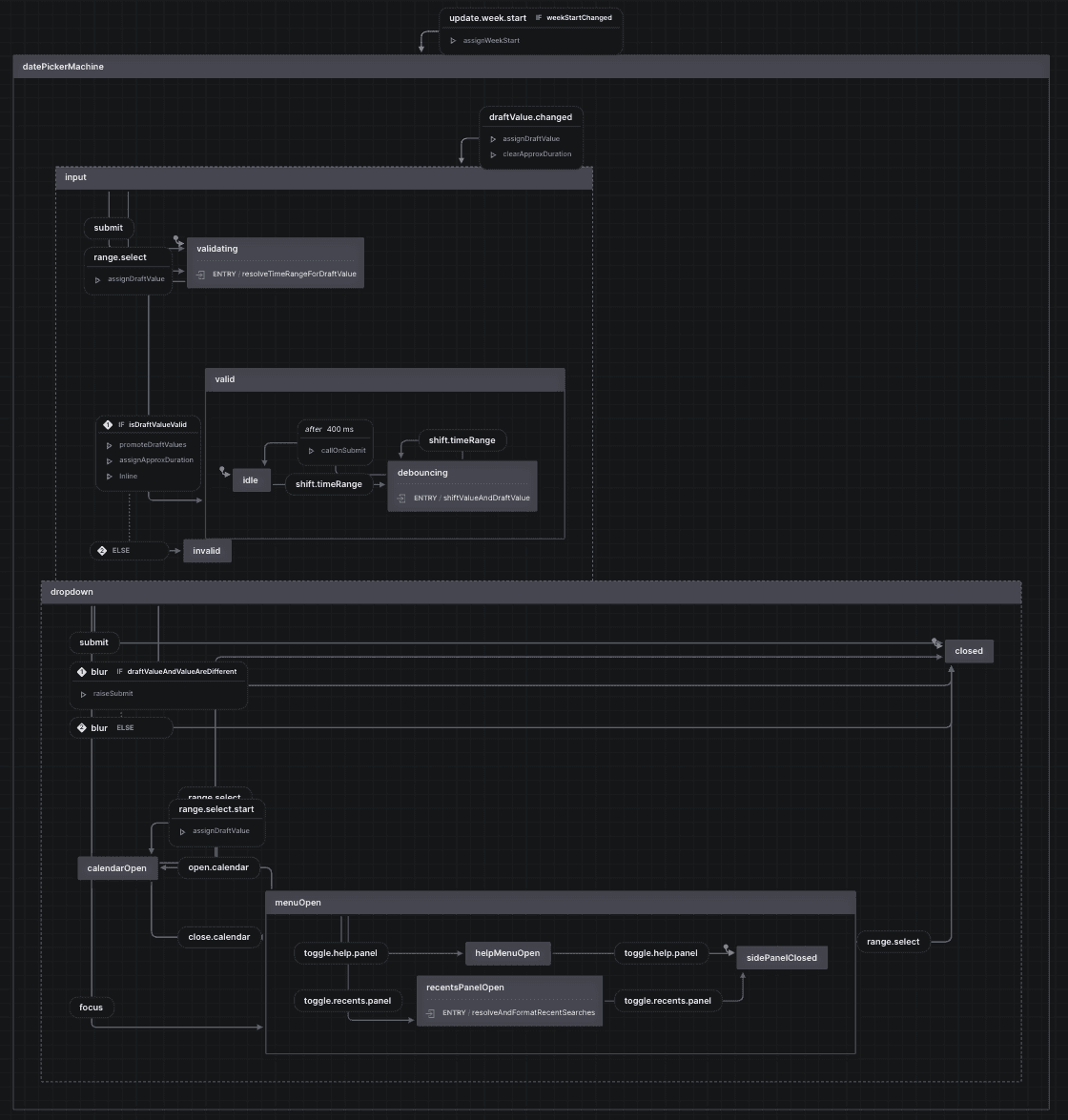The image size is (1068, 1120).
Task: Click the guard diamond on the blur ELSE event
Action: click(82, 727)
